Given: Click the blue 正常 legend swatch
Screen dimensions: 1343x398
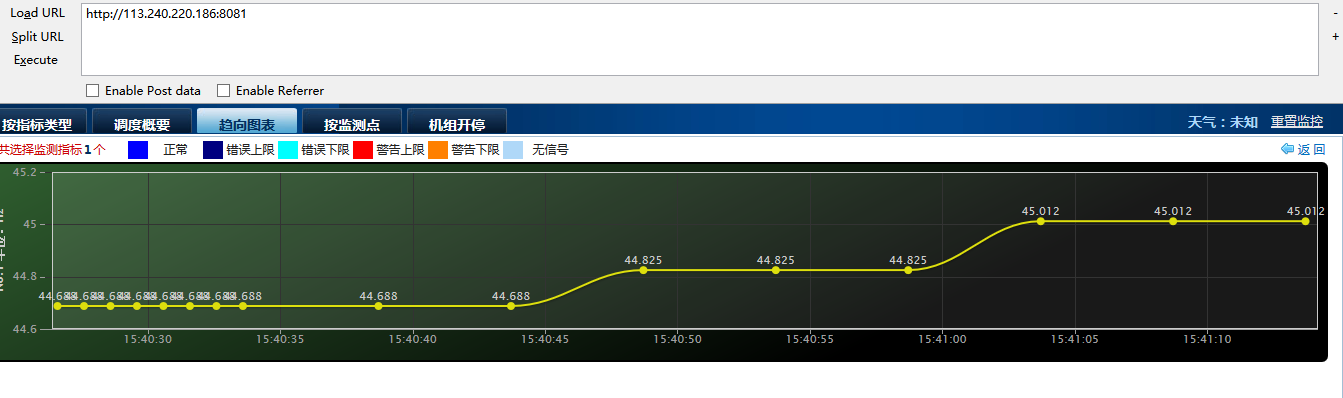Looking at the screenshot, I should click(x=138, y=150).
